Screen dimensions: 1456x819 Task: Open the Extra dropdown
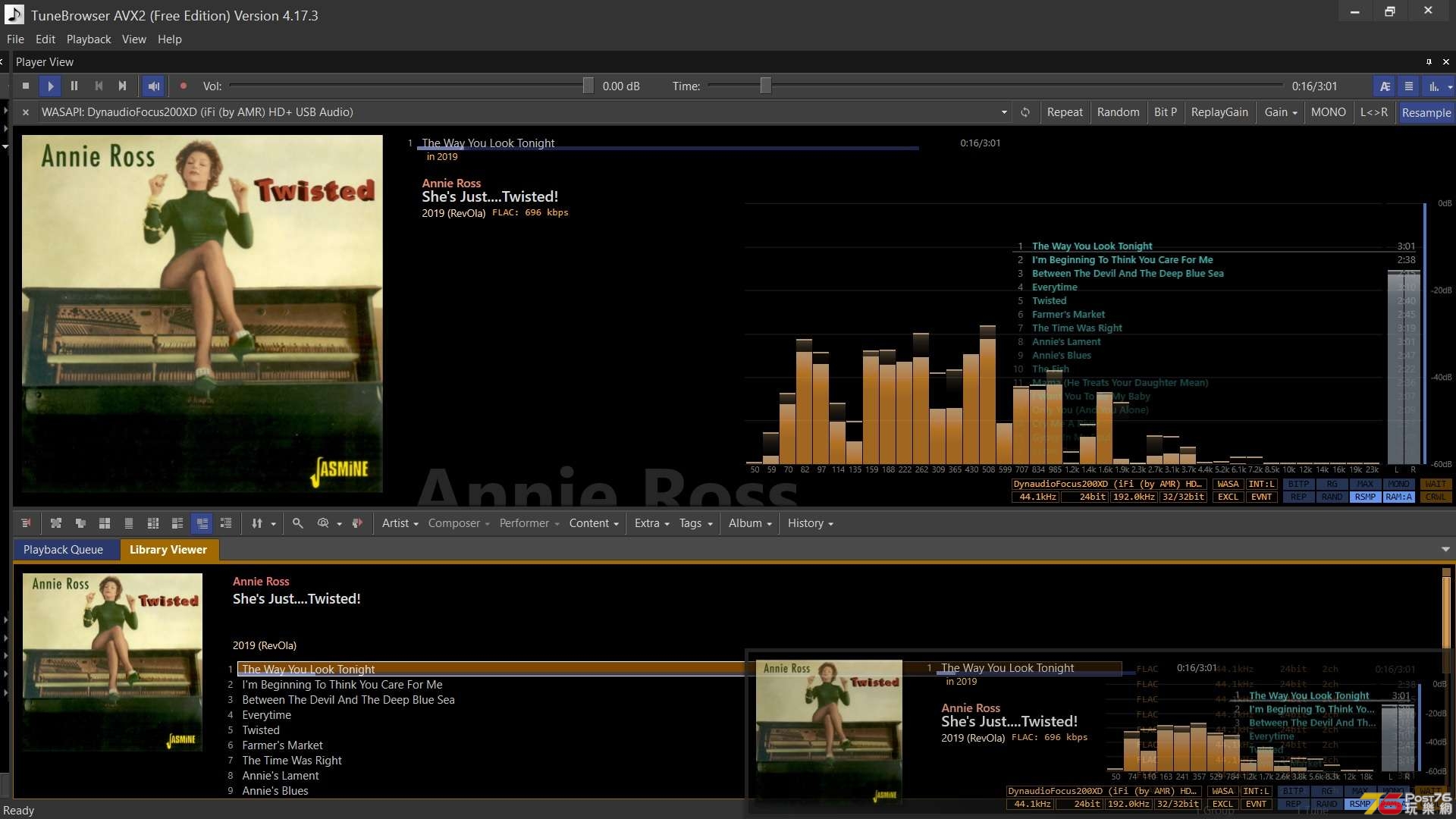pos(652,523)
